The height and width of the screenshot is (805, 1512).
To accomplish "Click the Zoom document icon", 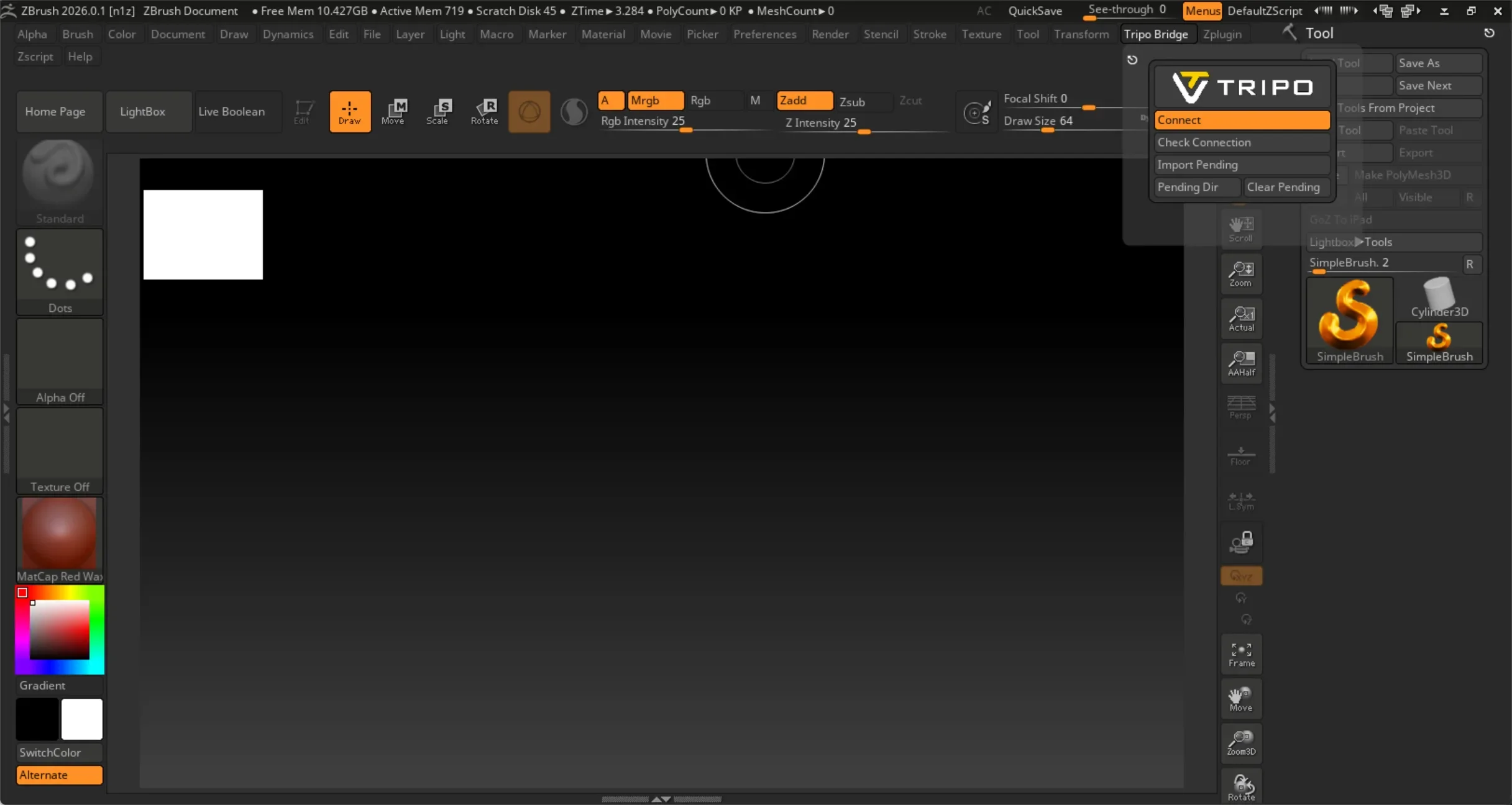I will coord(1241,273).
